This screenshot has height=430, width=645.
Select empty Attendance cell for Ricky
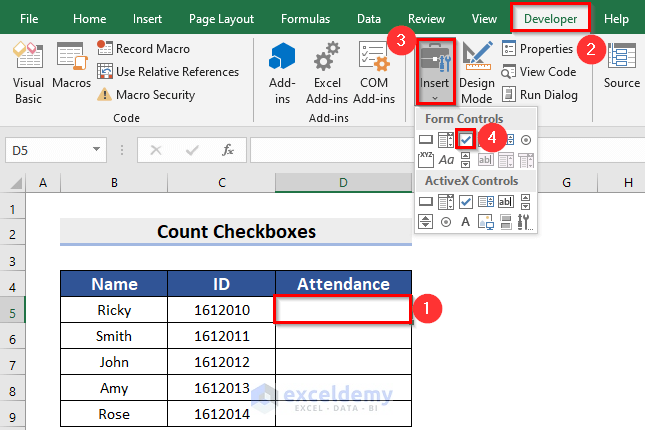[x=343, y=309]
